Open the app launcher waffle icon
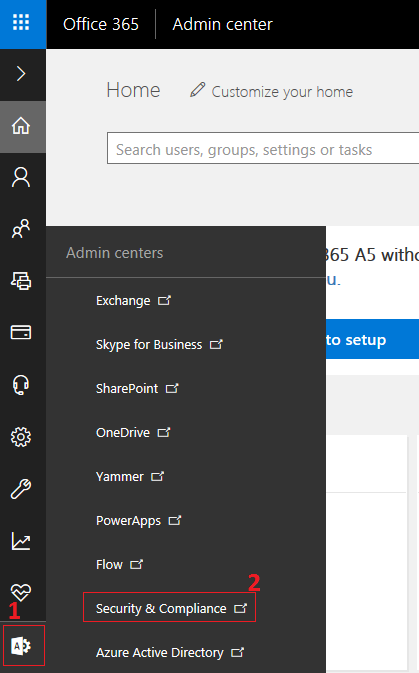419x673 pixels. (x=21, y=22)
